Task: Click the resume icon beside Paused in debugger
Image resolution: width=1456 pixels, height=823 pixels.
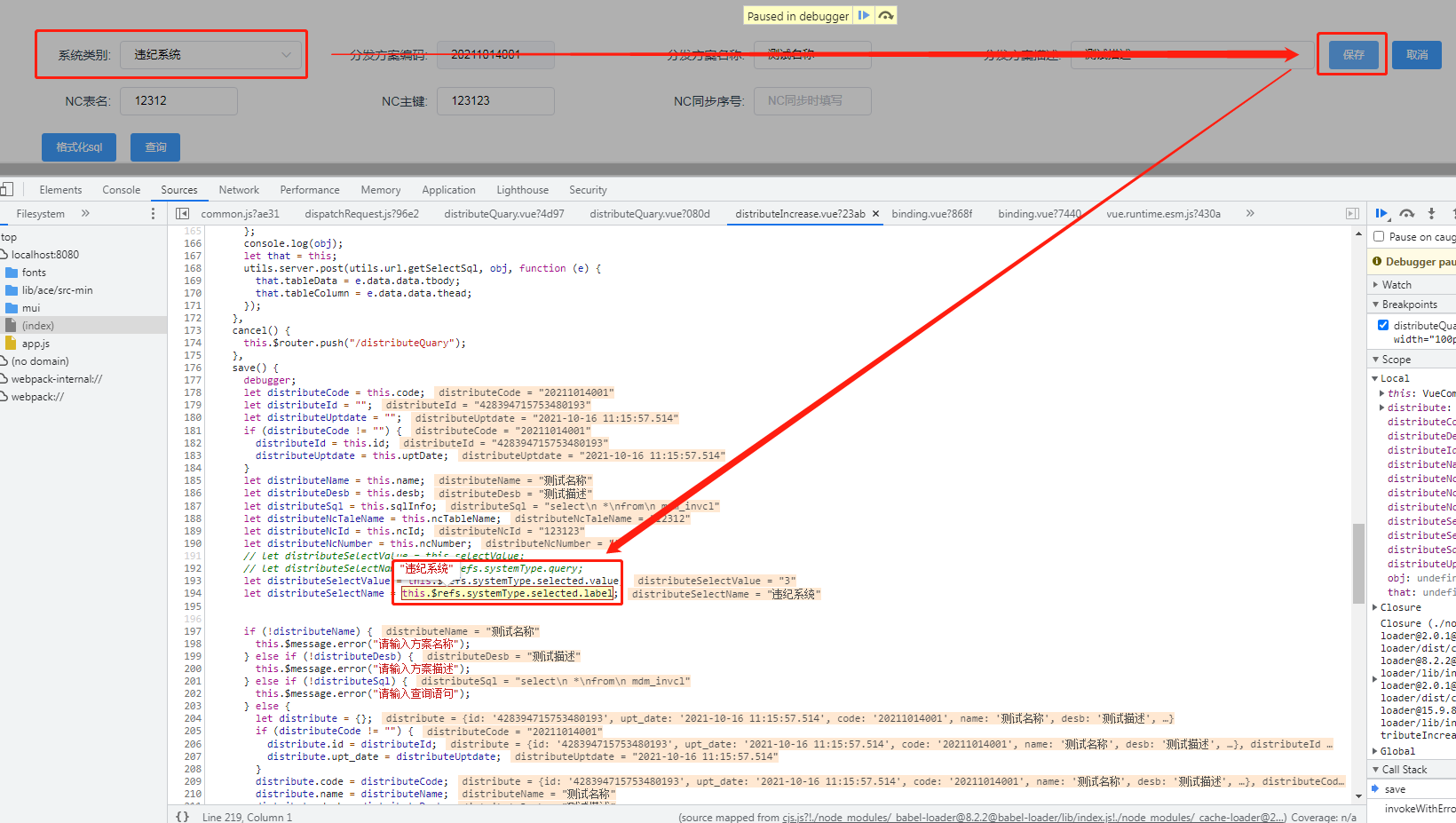Action: [863, 15]
